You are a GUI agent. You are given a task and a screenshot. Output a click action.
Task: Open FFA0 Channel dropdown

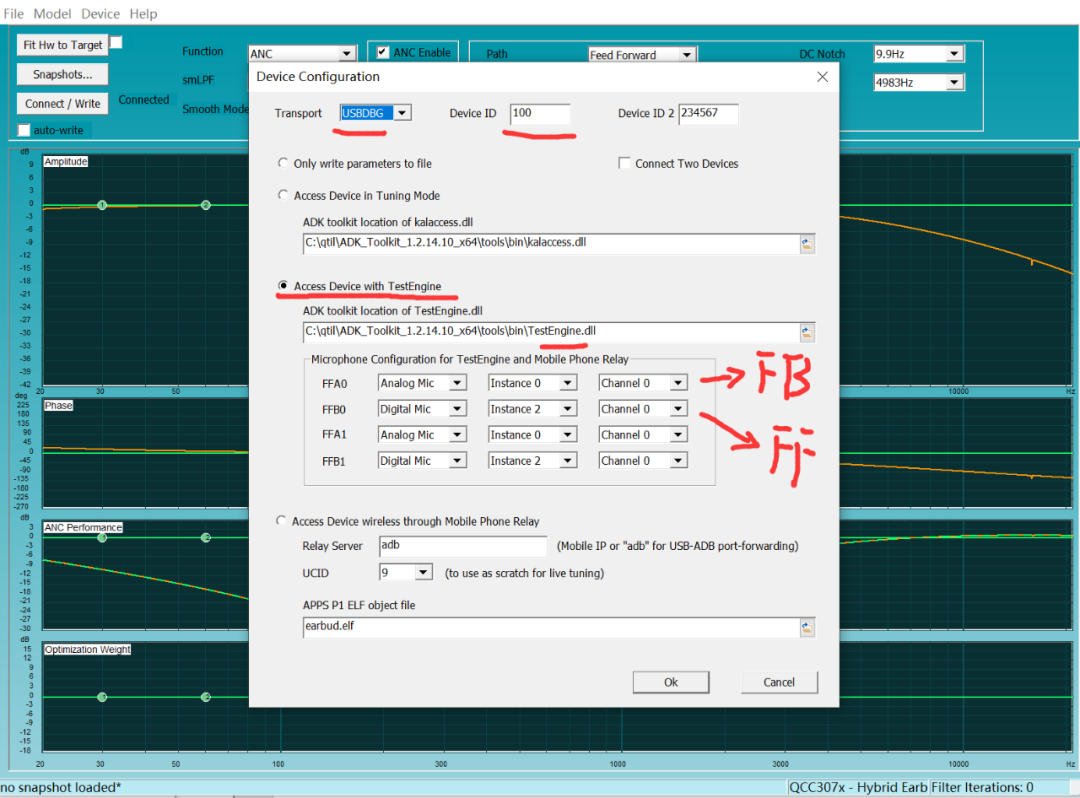(678, 383)
